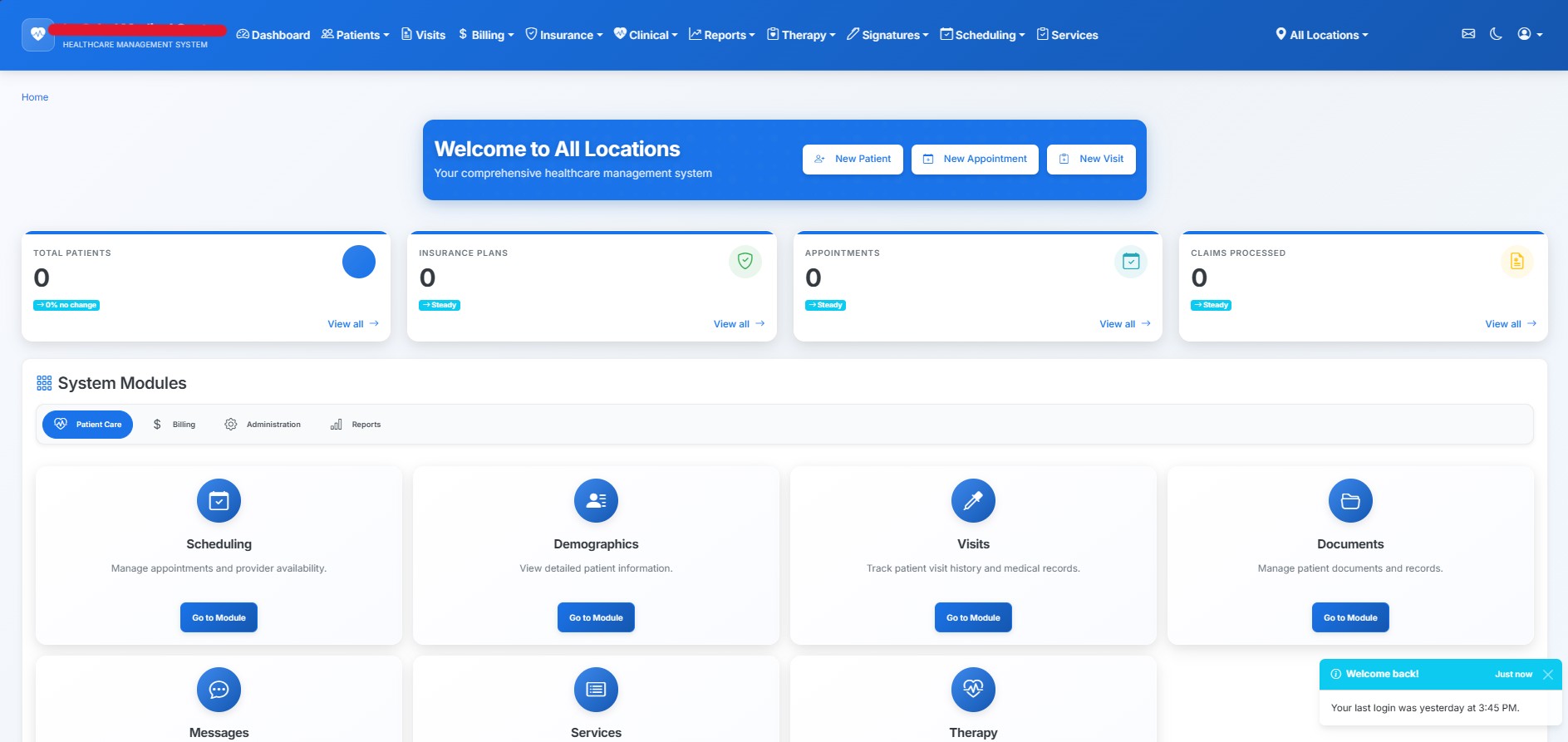
Task: Open the user account menu icon
Action: [1530, 34]
